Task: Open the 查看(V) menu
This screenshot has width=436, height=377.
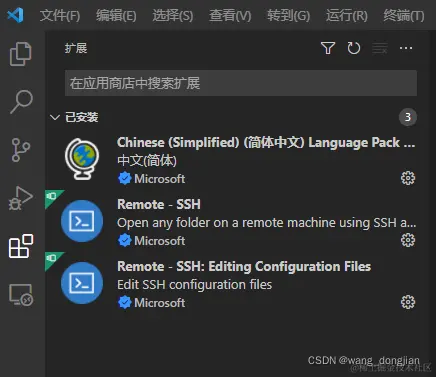Action: click(x=230, y=15)
